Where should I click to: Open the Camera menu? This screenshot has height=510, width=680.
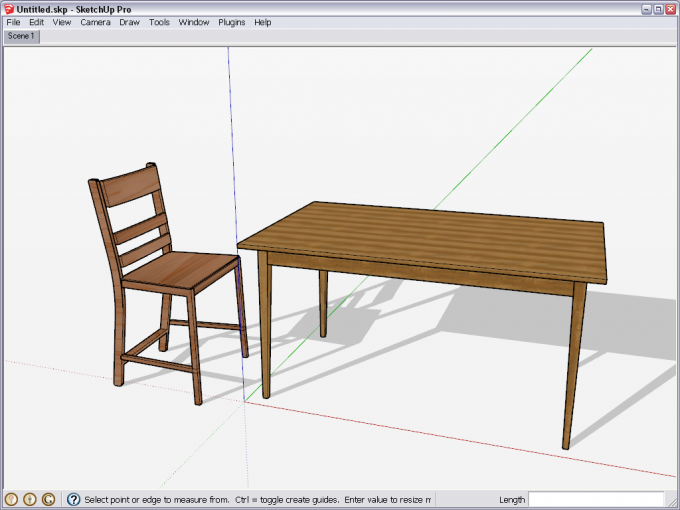tap(95, 22)
